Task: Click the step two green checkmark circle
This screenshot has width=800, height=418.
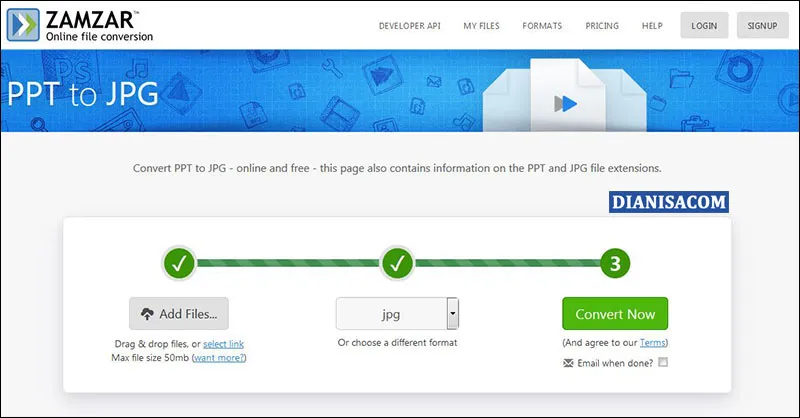Action: [397, 264]
